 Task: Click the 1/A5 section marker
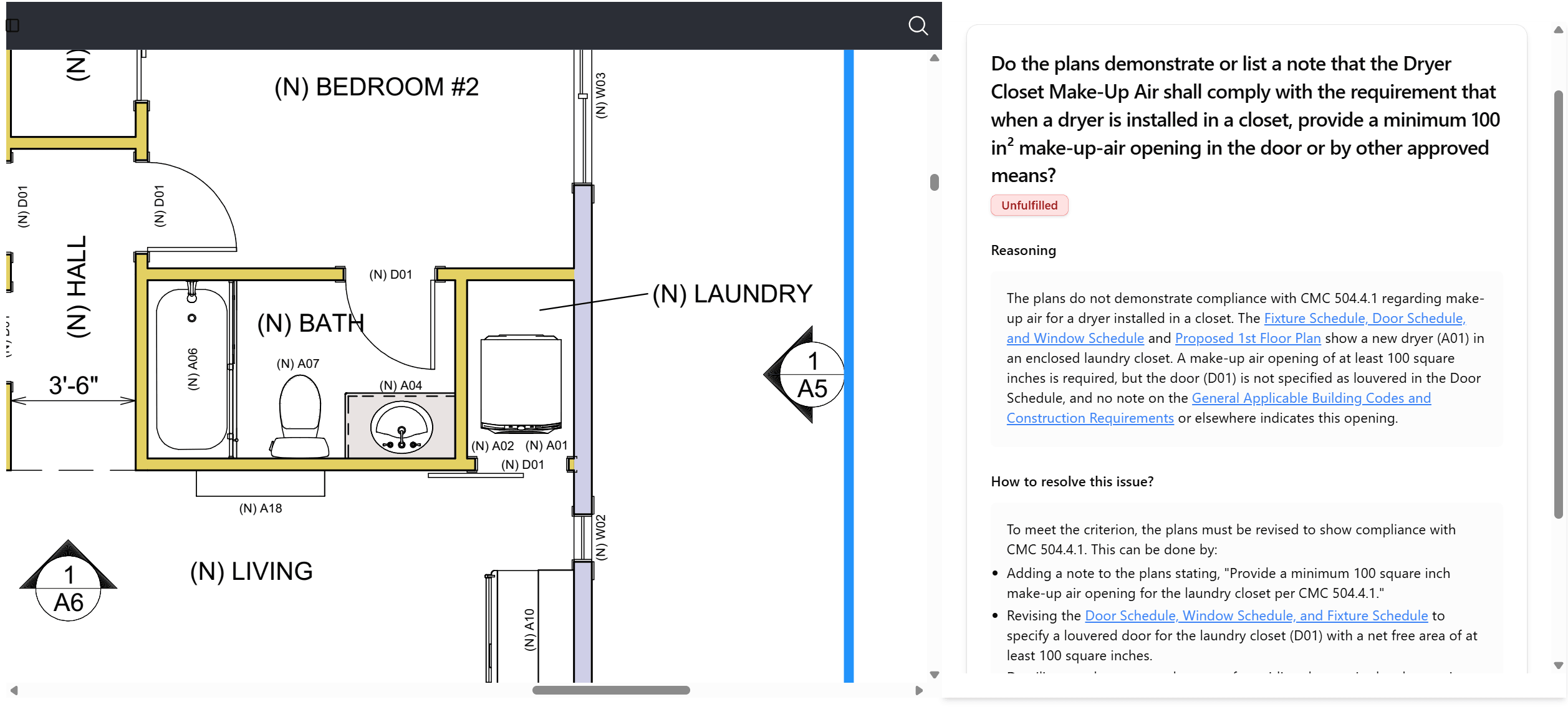[x=805, y=375]
